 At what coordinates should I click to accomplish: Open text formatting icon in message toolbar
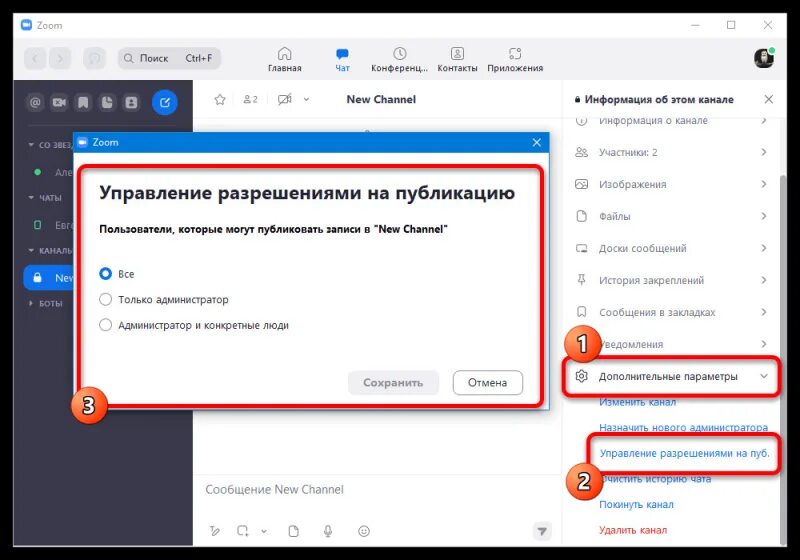tap(215, 531)
